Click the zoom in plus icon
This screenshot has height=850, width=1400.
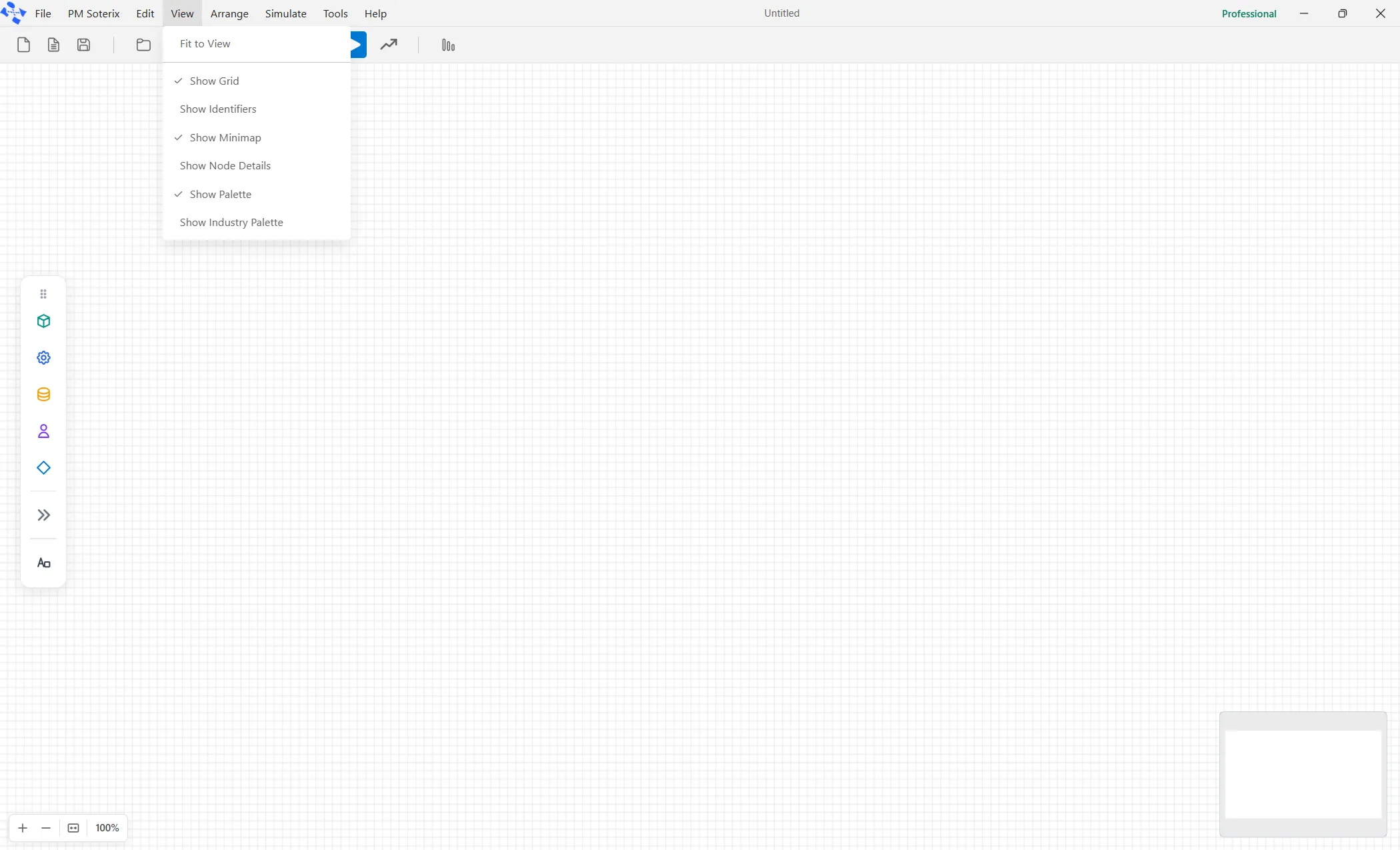tap(23, 828)
